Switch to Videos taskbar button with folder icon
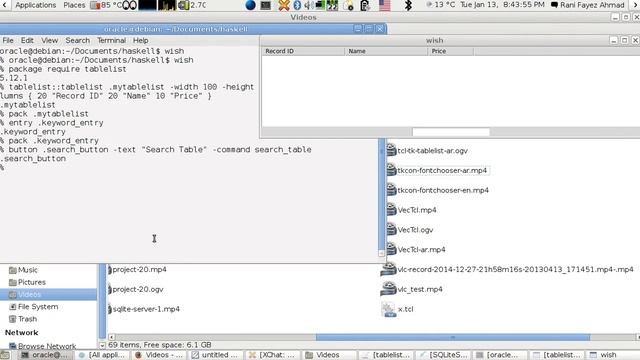The image size is (640, 360). [329, 355]
